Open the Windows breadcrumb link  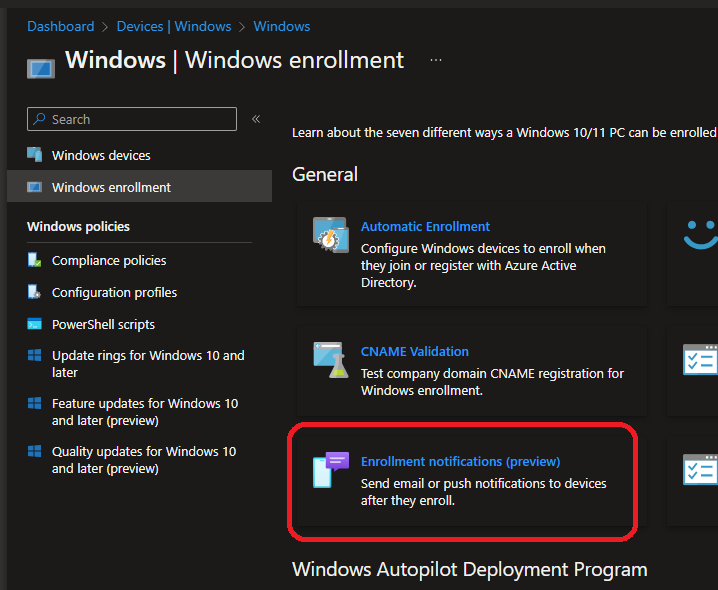point(282,26)
